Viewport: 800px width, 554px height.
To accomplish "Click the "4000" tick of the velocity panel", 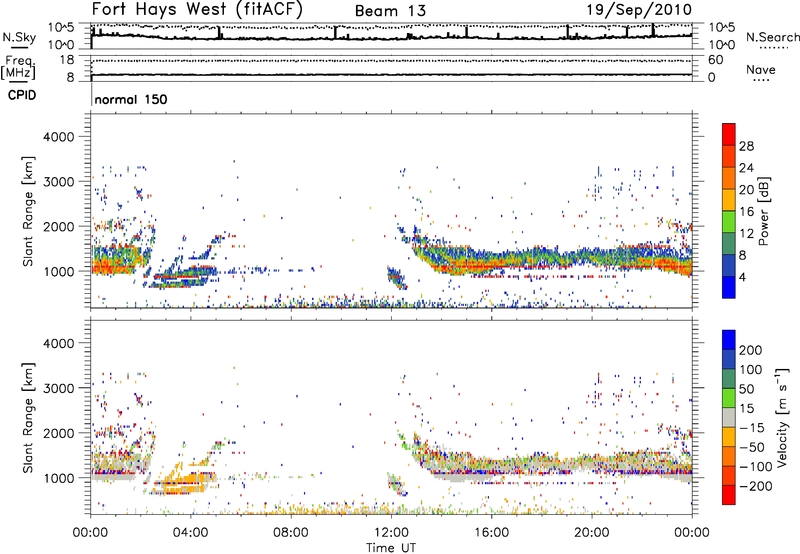I will pos(59,343).
